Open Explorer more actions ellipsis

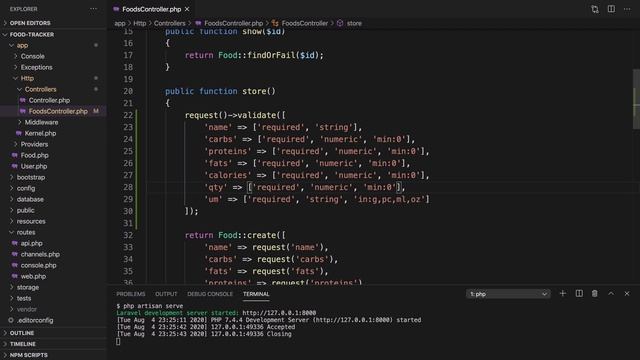tap(93, 9)
